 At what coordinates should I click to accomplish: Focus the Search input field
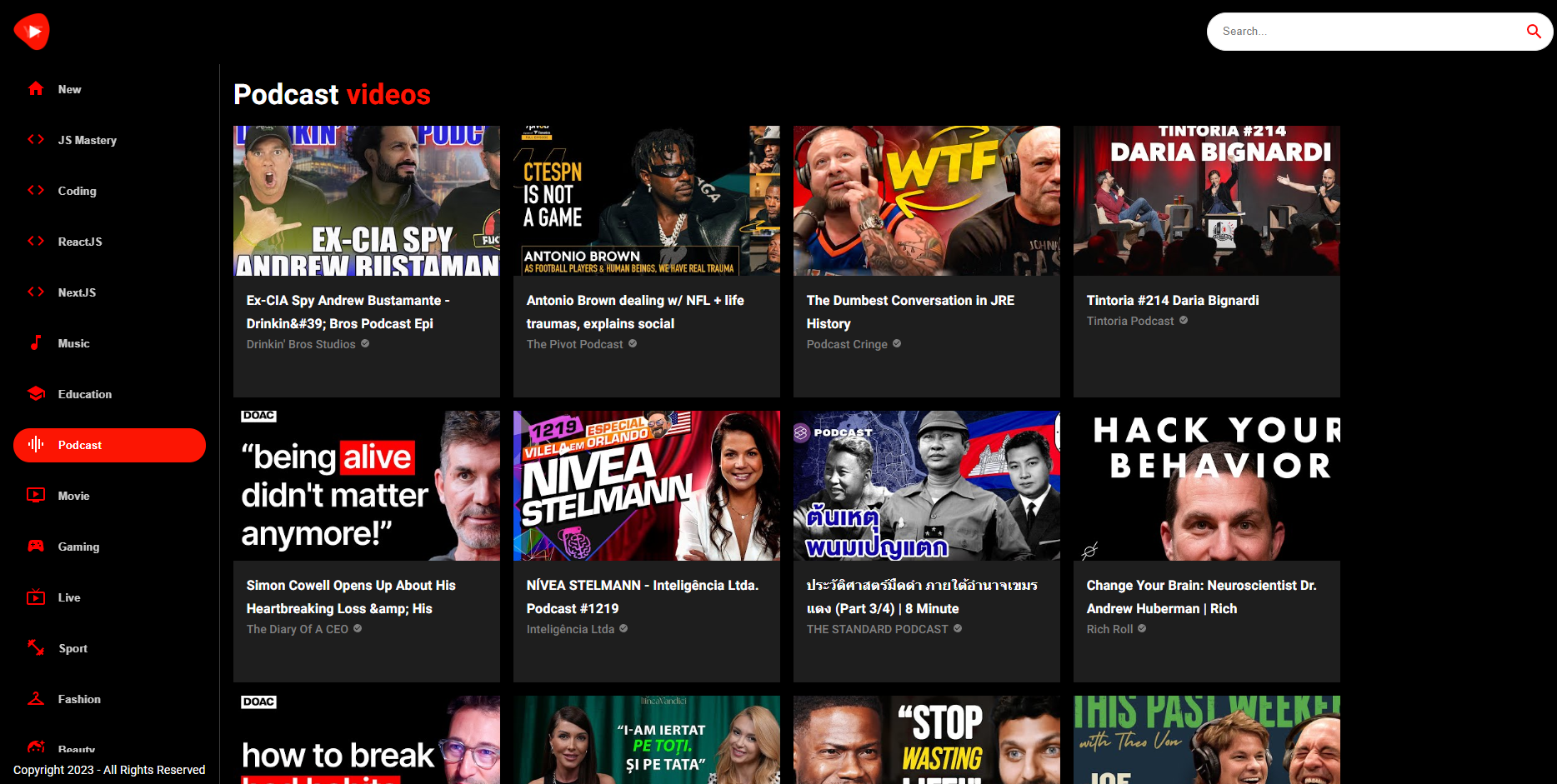pyautogui.click(x=1367, y=32)
